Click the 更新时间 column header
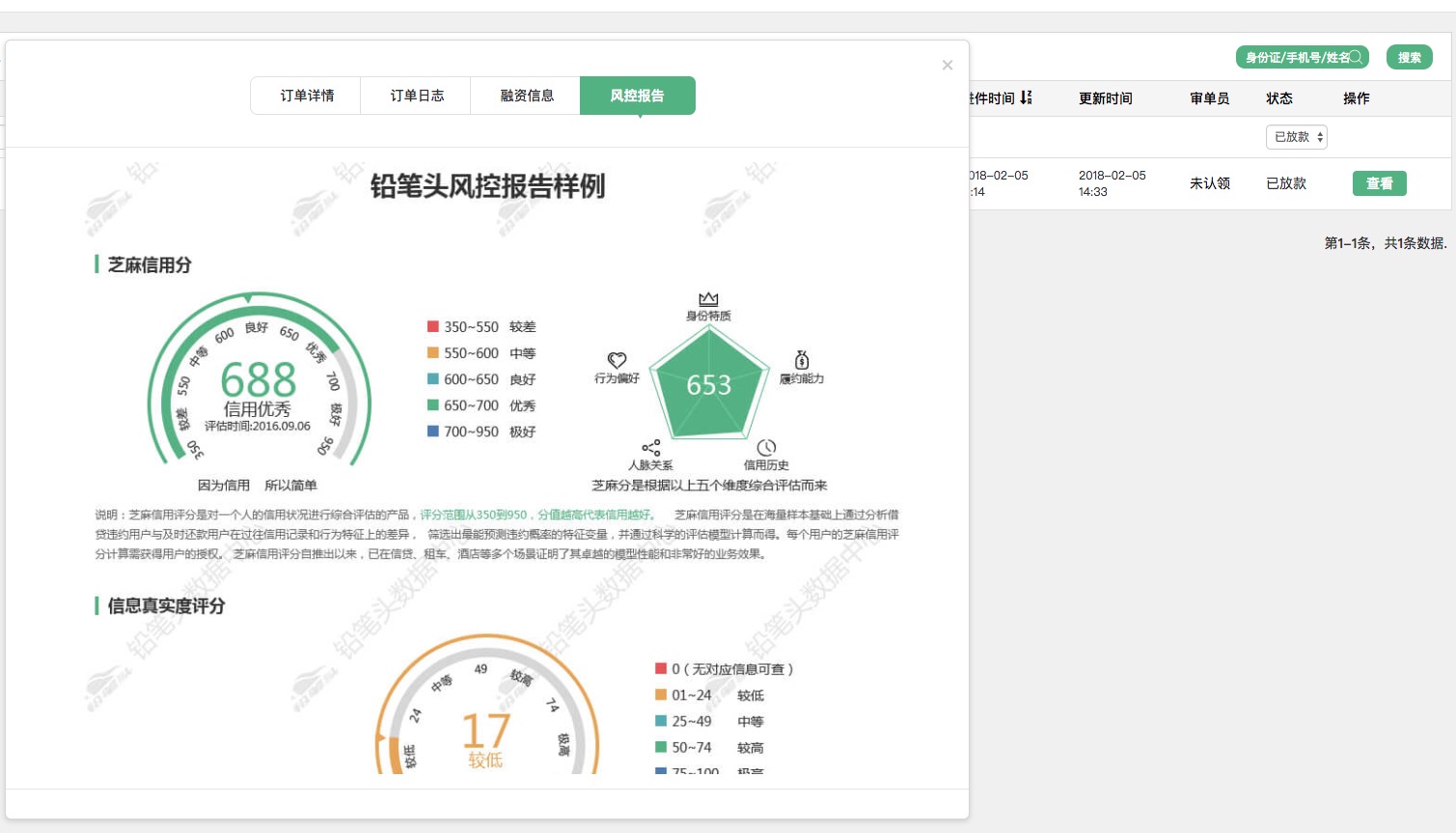This screenshot has width=1456, height=833. (x=1106, y=98)
